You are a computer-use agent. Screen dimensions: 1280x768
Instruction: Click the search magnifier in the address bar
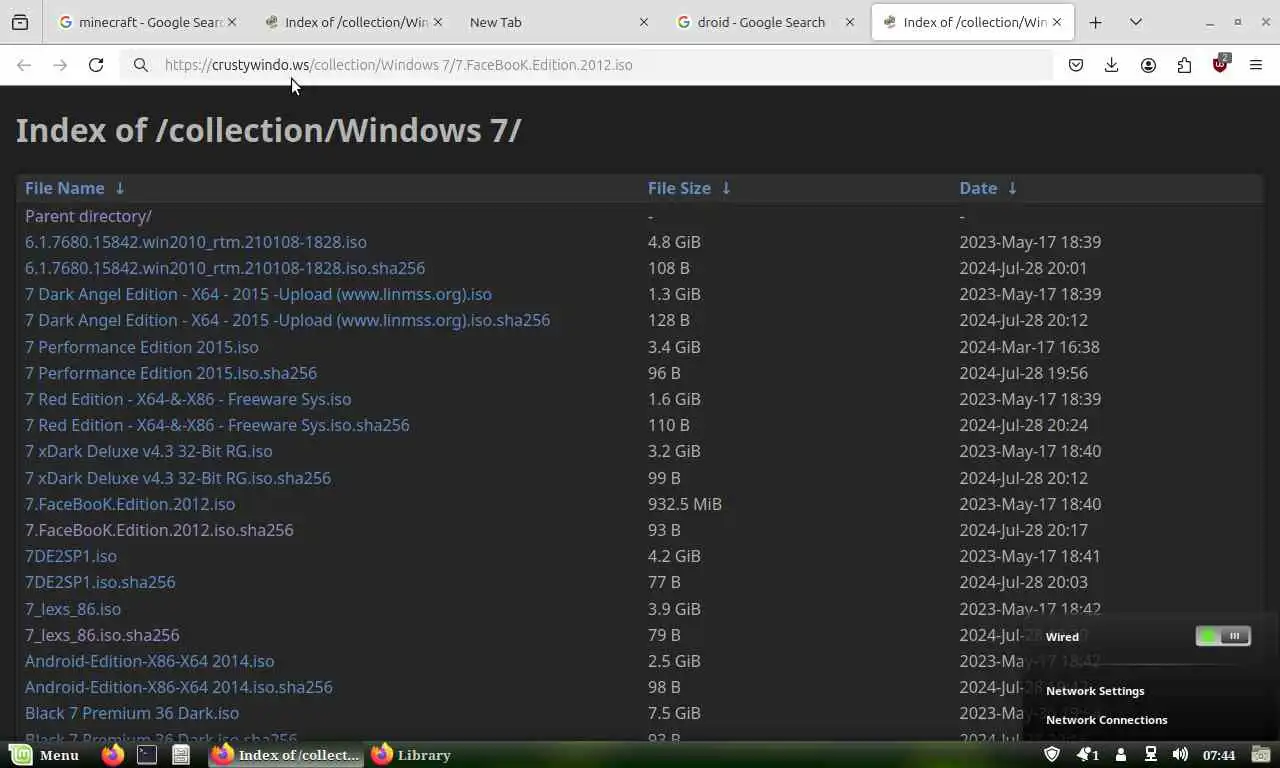pyautogui.click(x=141, y=65)
